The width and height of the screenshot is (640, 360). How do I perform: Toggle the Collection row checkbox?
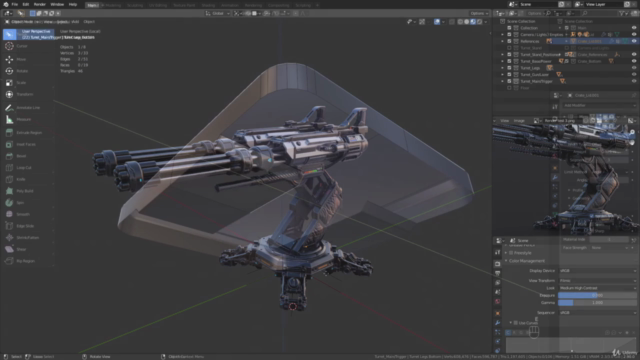[509, 28]
